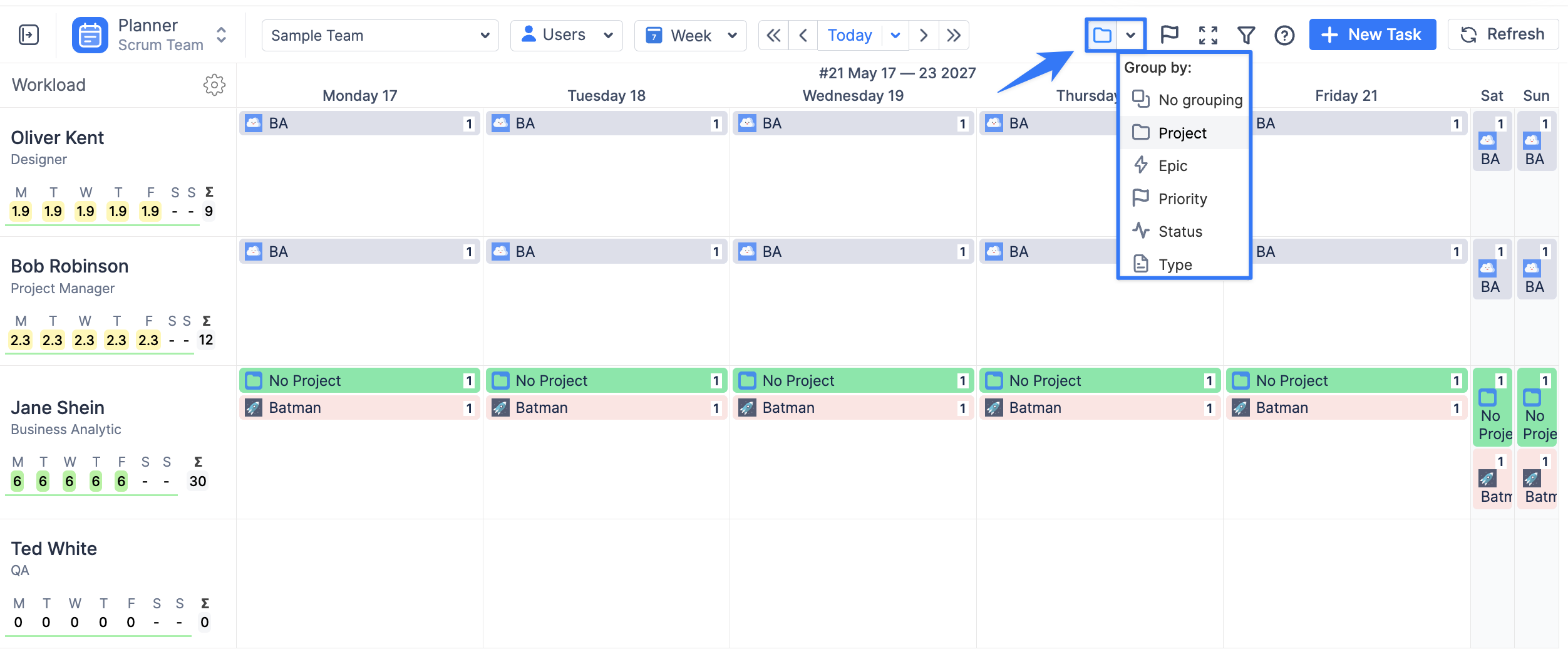Open Workload settings gear

pyautogui.click(x=214, y=85)
